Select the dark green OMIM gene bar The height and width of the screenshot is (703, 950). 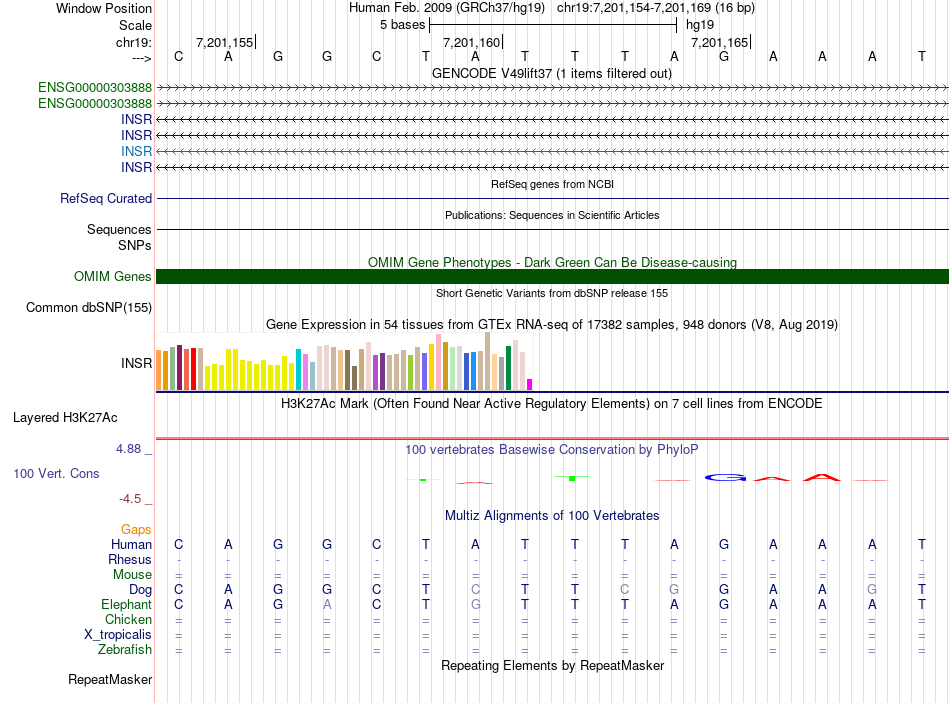552,277
